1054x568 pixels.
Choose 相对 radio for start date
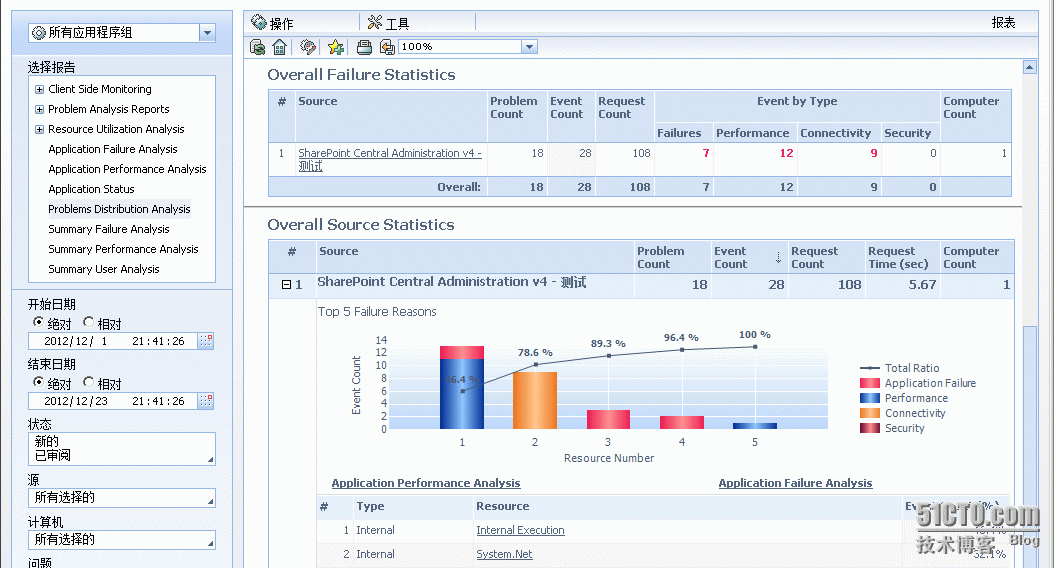pyautogui.click(x=88, y=322)
